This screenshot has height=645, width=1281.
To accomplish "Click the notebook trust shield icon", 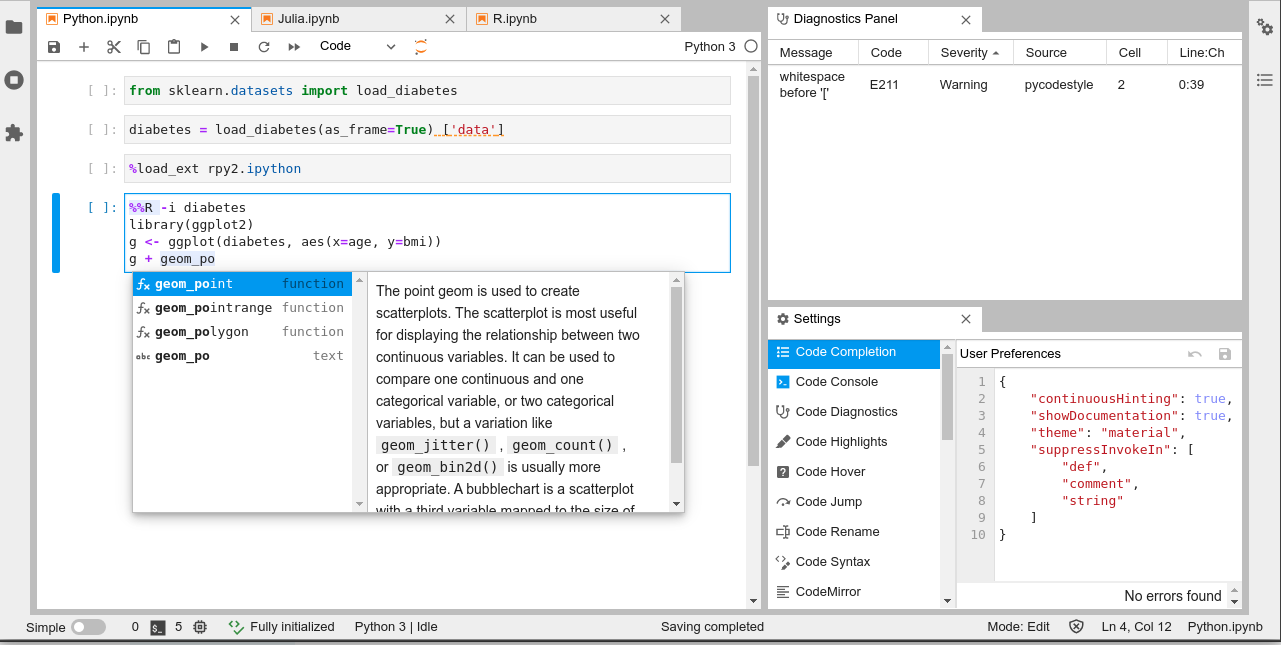I will [1076, 627].
